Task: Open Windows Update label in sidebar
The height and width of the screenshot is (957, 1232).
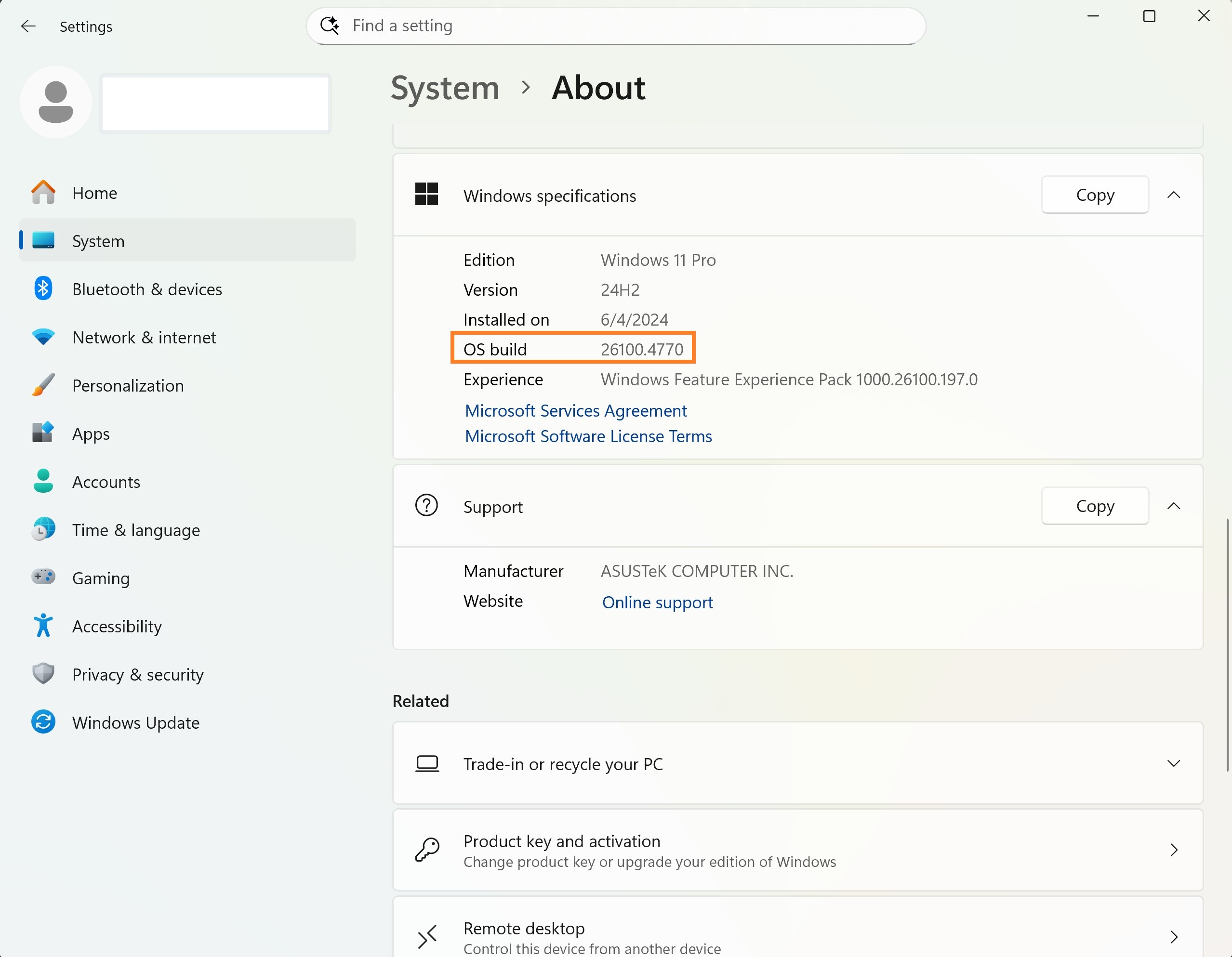Action: point(136,722)
